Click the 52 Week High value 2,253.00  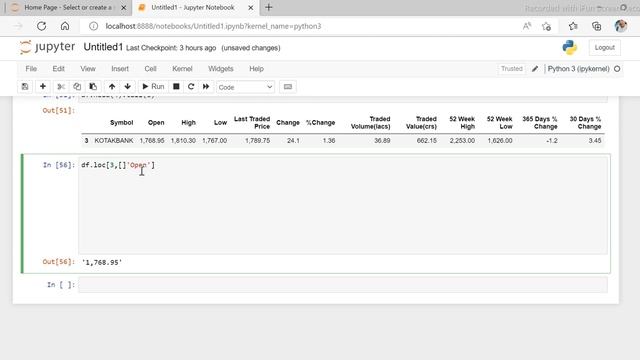coord(462,140)
